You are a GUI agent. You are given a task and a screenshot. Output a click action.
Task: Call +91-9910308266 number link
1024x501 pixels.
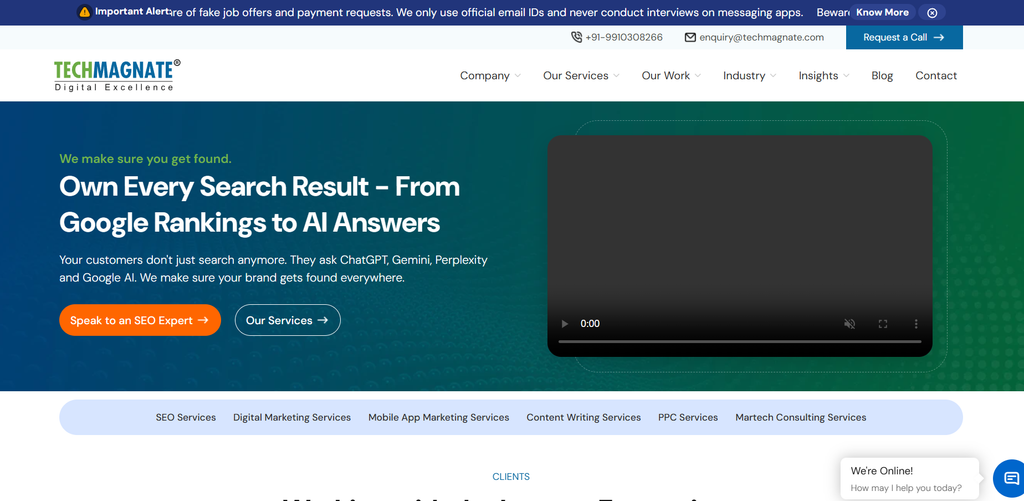[624, 37]
